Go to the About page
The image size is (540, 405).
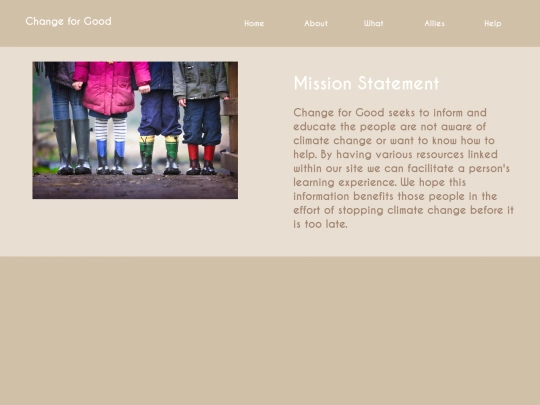click(316, 23)
